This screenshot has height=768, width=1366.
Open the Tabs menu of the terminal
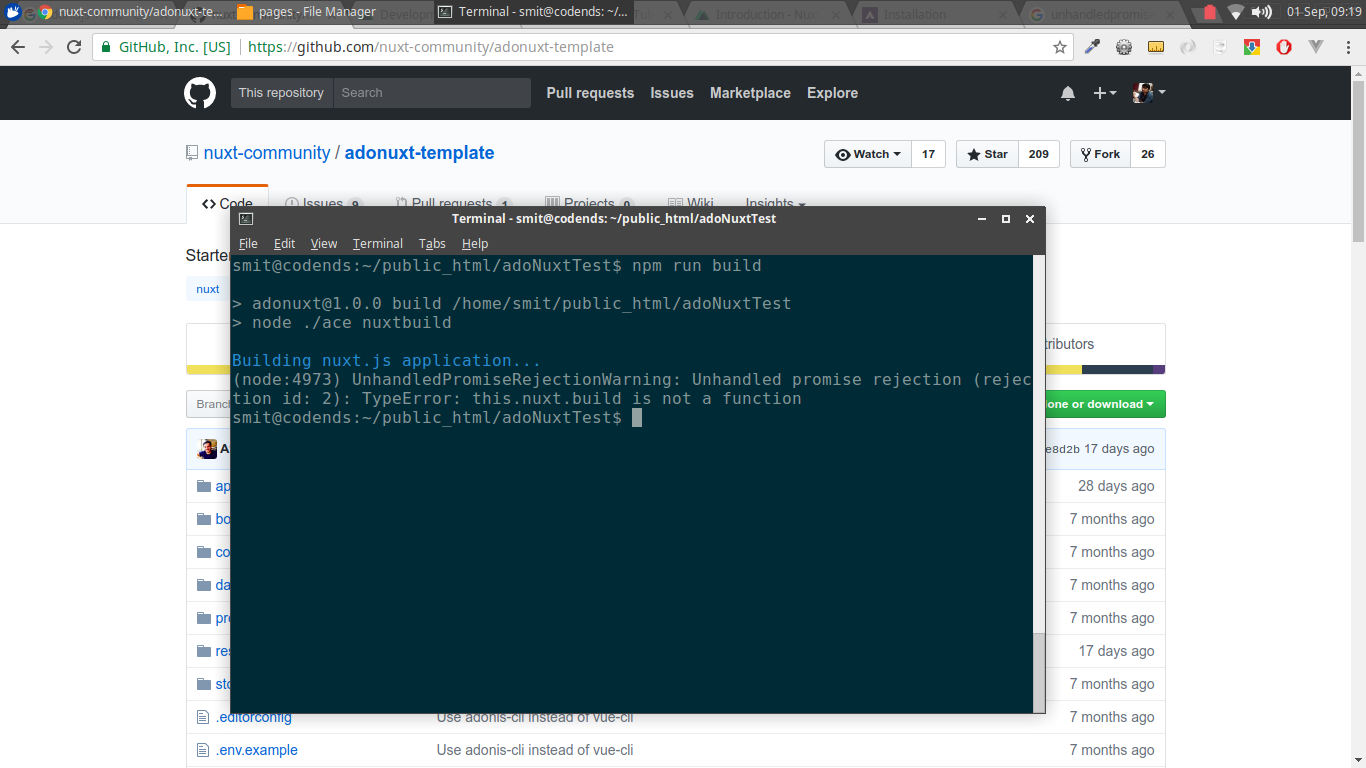coord(432,243)
